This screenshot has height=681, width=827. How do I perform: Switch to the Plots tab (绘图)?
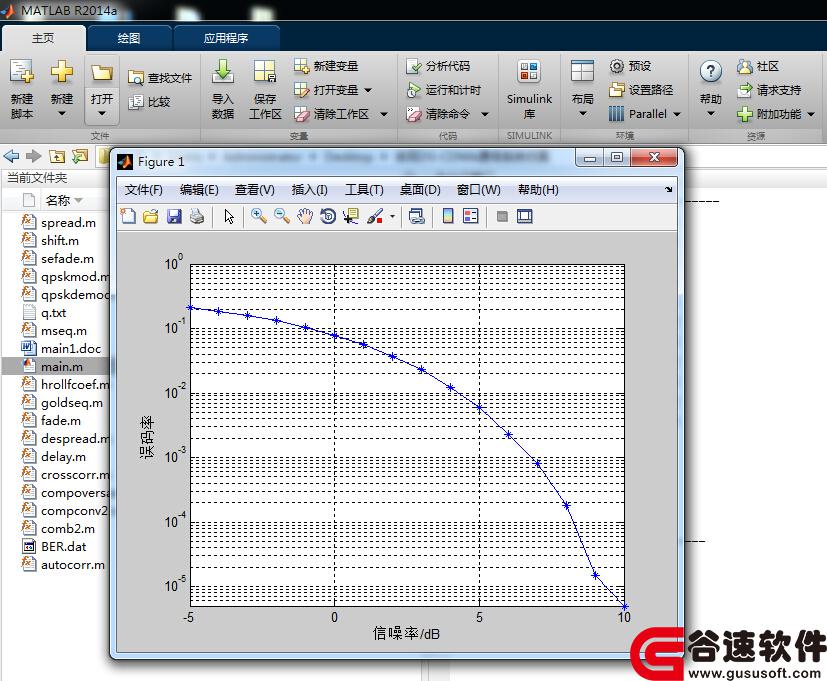[129, 38]
